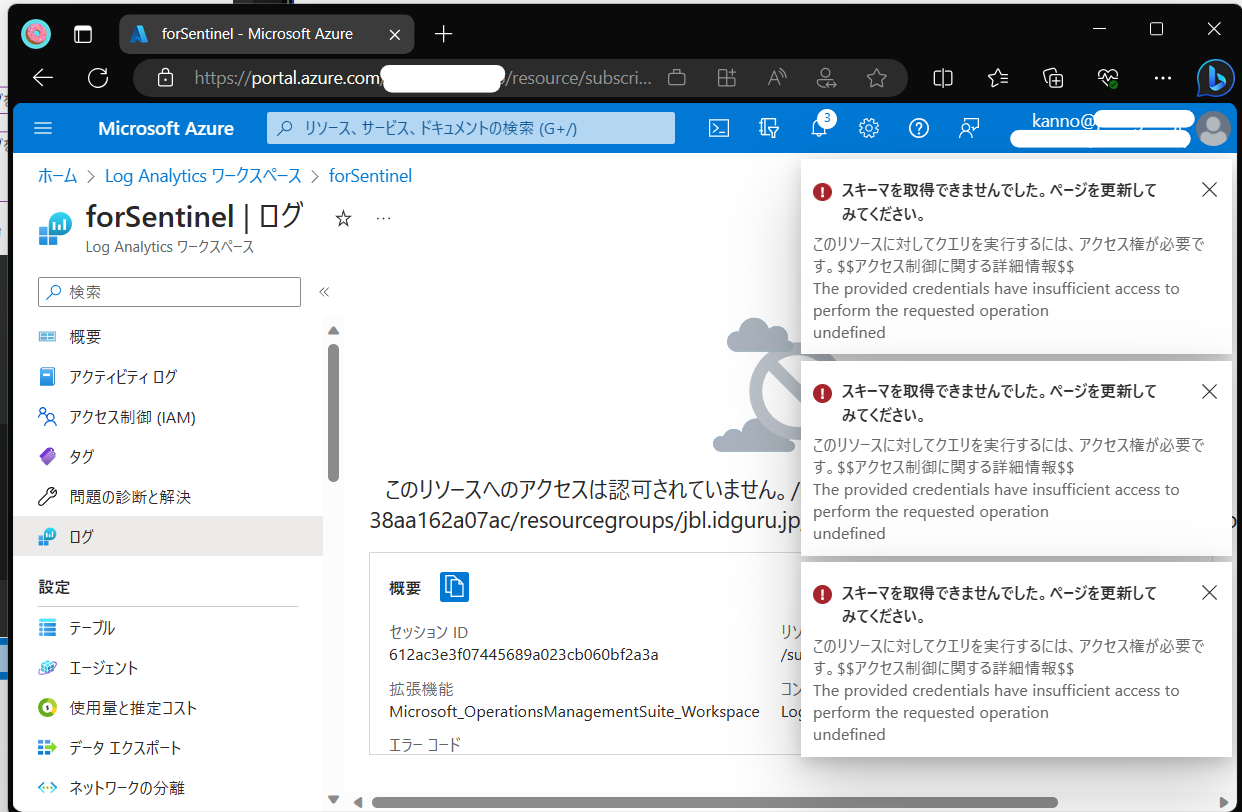Image resolution: width=1242 pixels, height=812 pixels.
Task: Click the user account avatar
Action: (x=1214, y=128)
